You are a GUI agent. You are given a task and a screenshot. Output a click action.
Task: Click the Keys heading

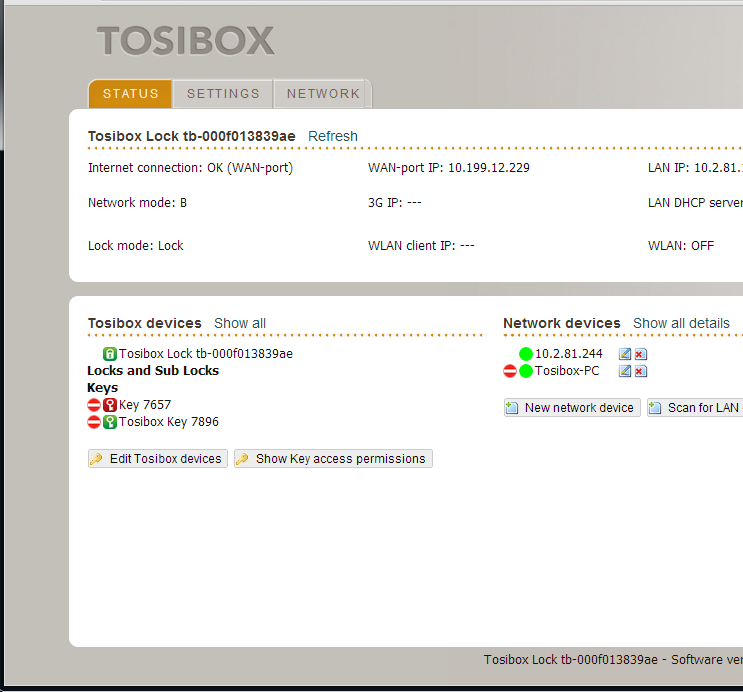click(102, 388)
